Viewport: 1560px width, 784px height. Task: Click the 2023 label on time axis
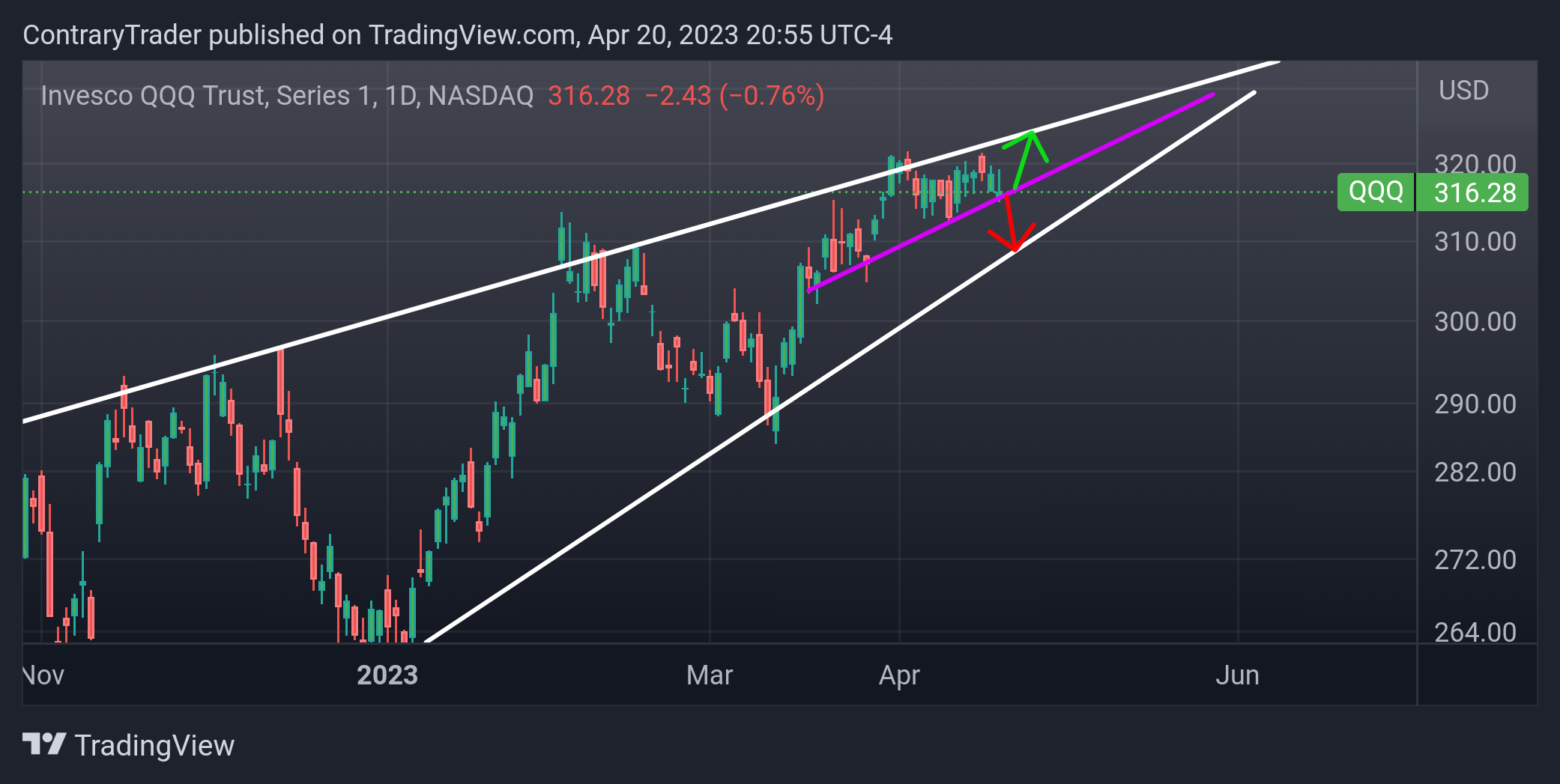click(387, 675)
